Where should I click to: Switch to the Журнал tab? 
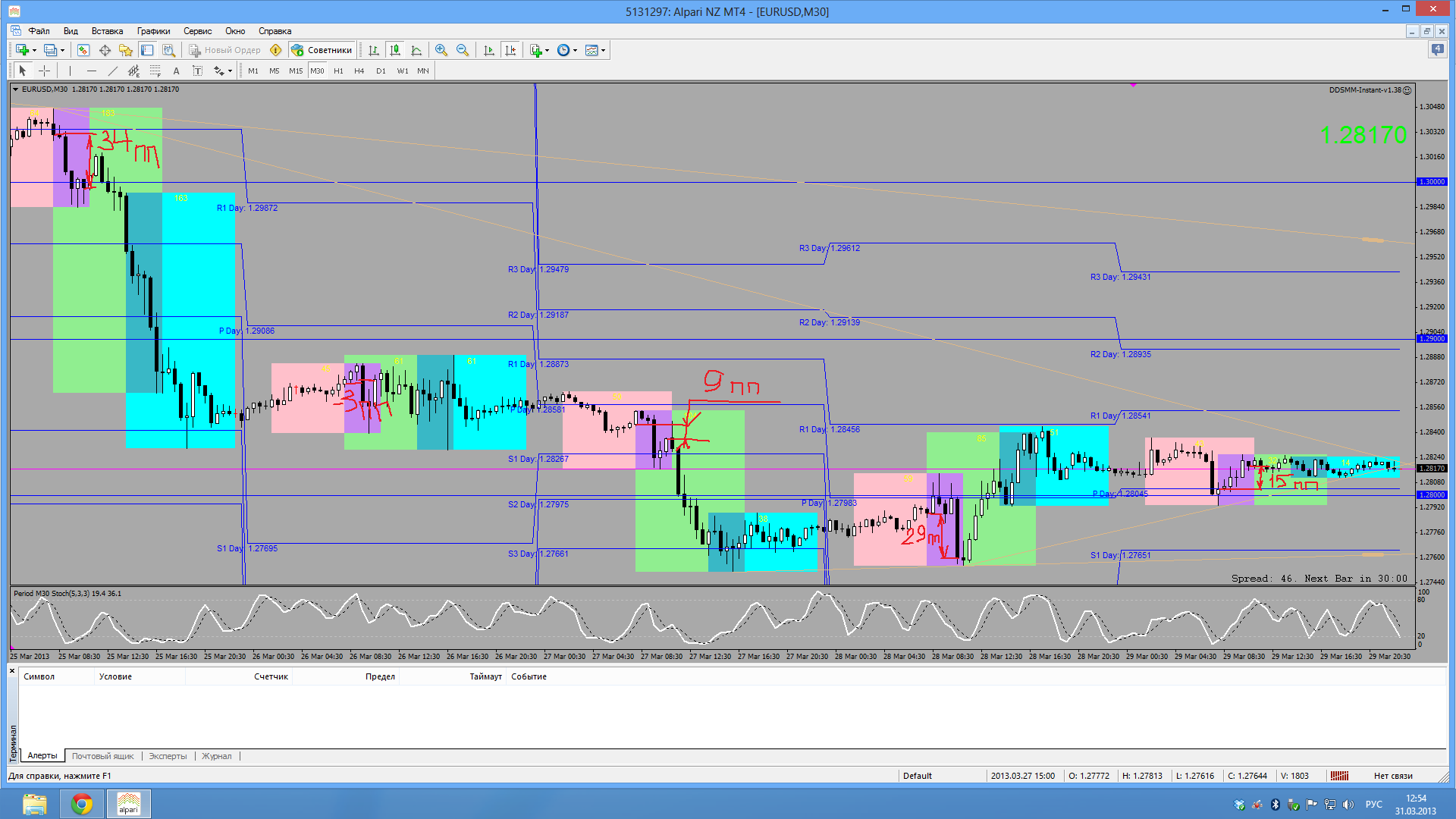217,756
